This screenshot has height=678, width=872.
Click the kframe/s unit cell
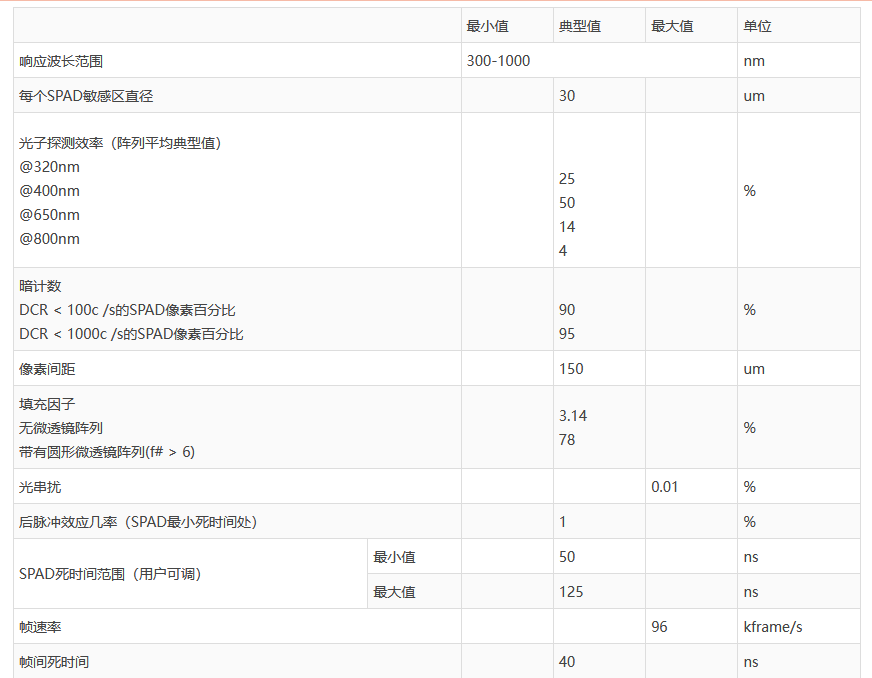click(x=775, y=627)
